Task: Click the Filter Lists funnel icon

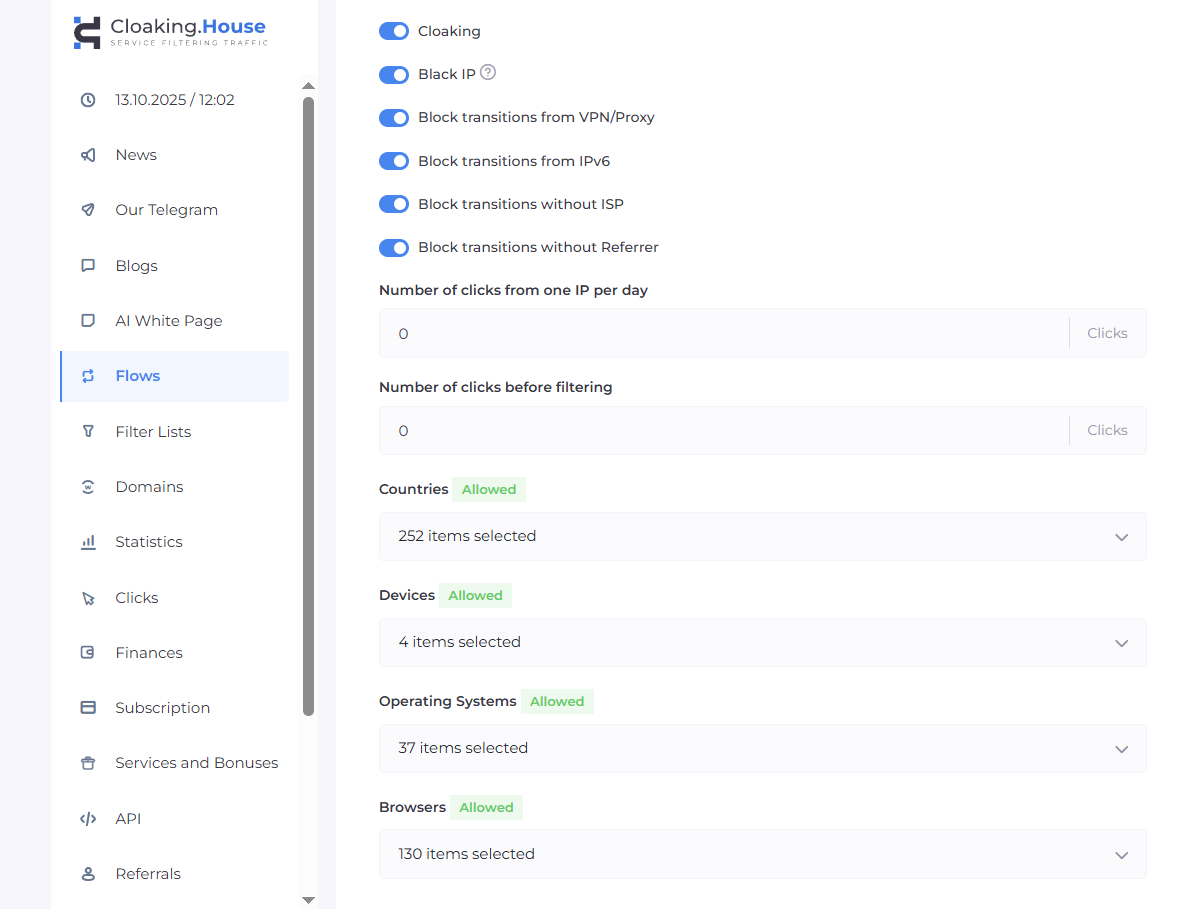Action: pyautogui.click(x=88, y=432)
